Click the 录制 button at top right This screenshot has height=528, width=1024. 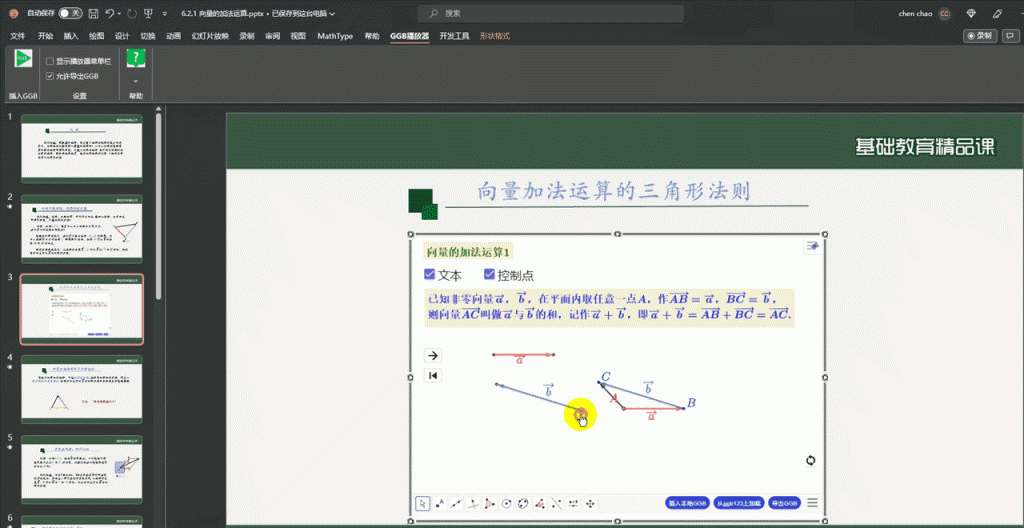(x=982, y=36)
